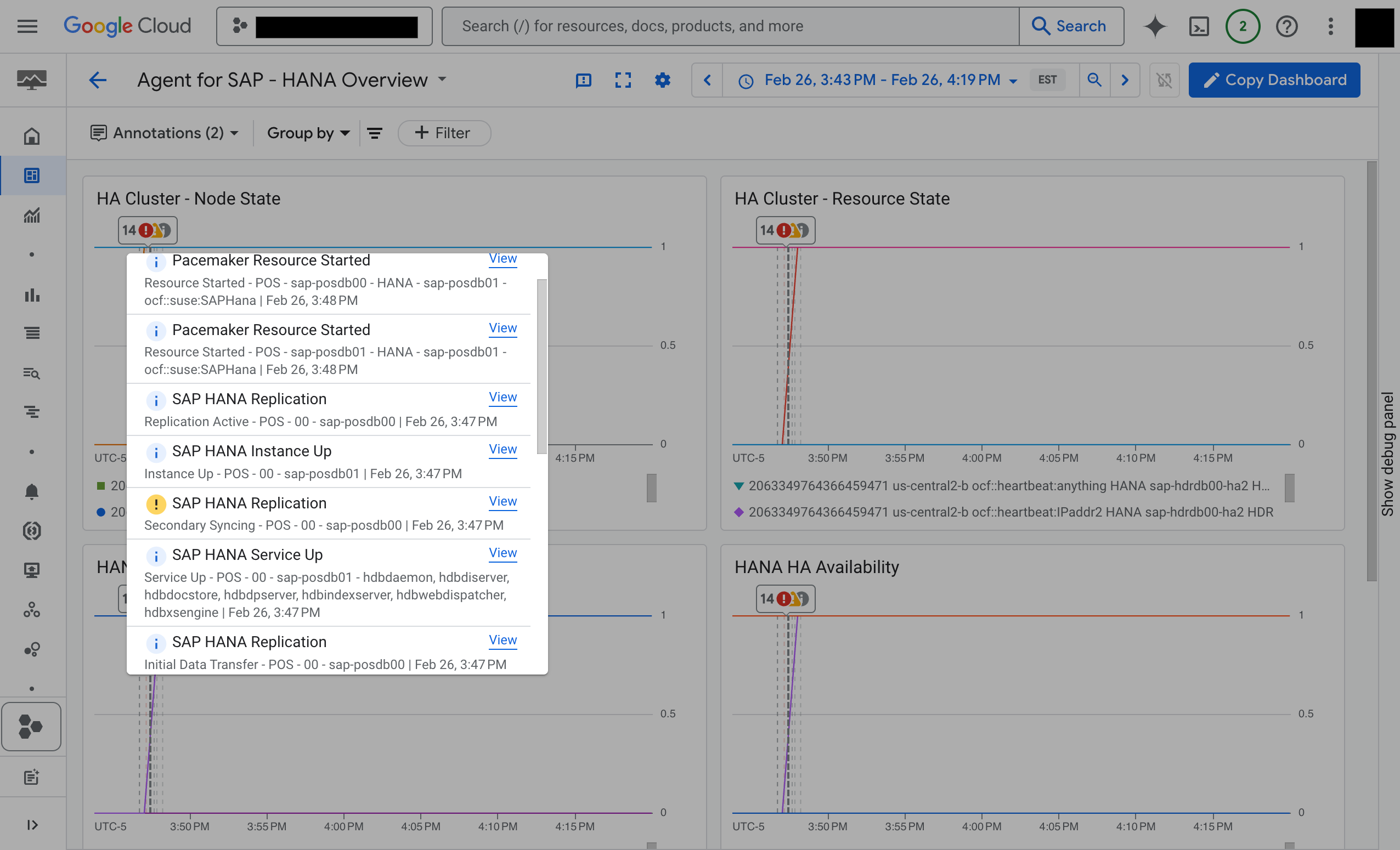Click the time range navigation back arrow
The image size is (1400, 850).
(x=706, y=79)
